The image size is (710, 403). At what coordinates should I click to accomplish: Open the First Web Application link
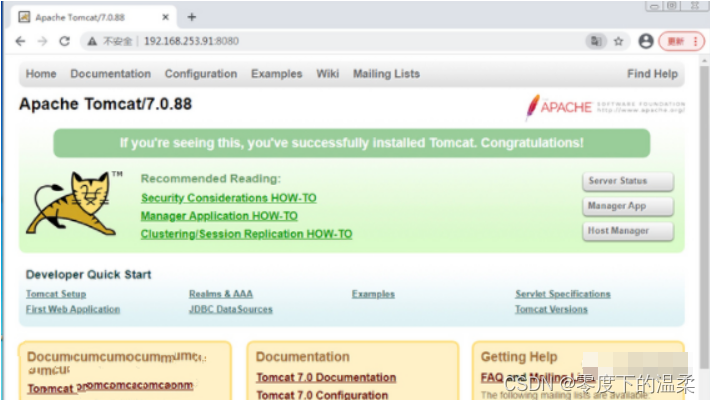pyautogui.click(x=73, y=309)
